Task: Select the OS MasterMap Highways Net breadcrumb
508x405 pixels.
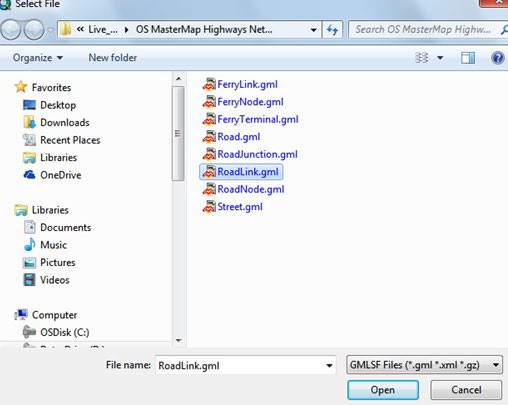Action: [x=204, y=30]
